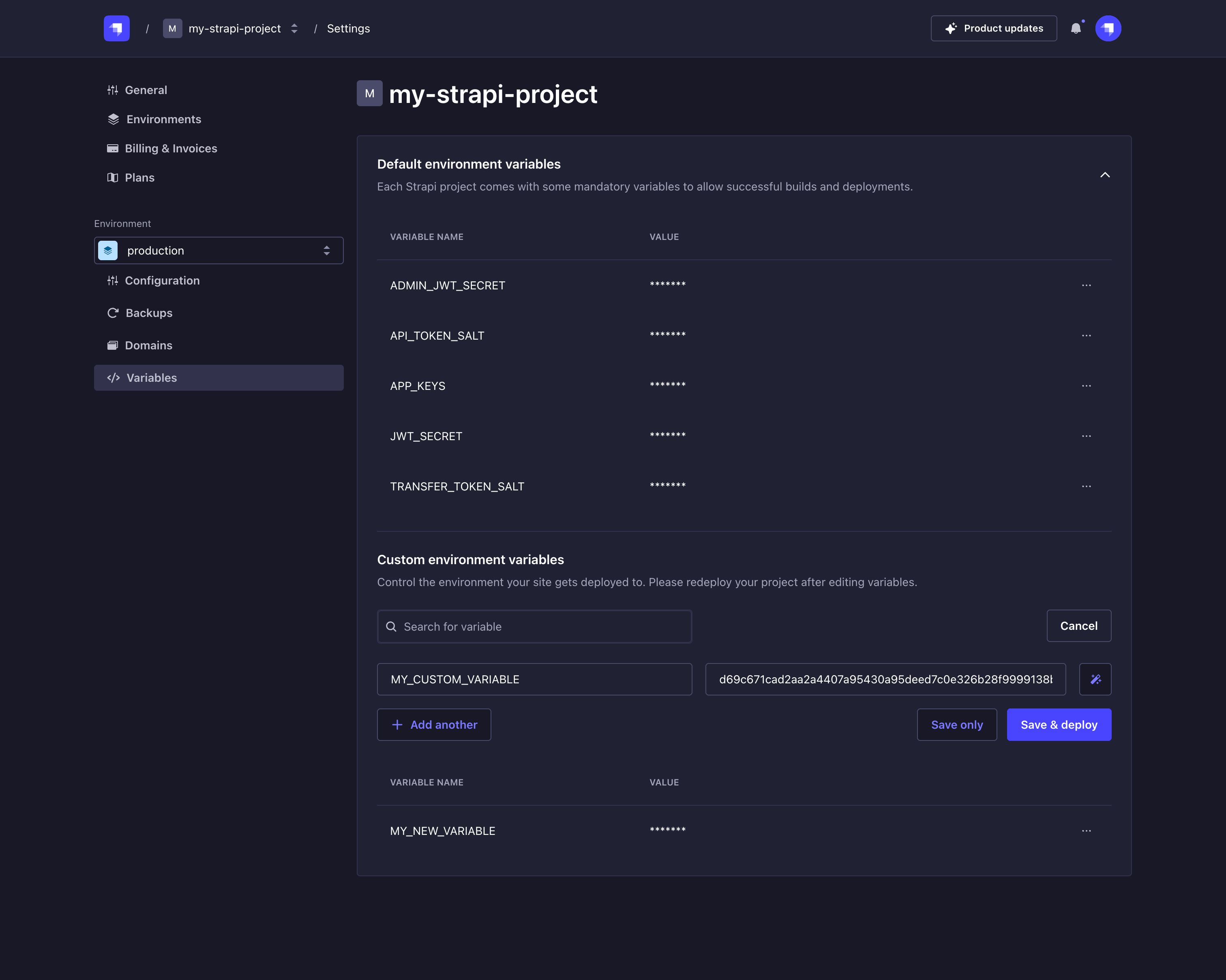Collapse Default environment variables section
Screen dimensions: 1226x980
1105,175
